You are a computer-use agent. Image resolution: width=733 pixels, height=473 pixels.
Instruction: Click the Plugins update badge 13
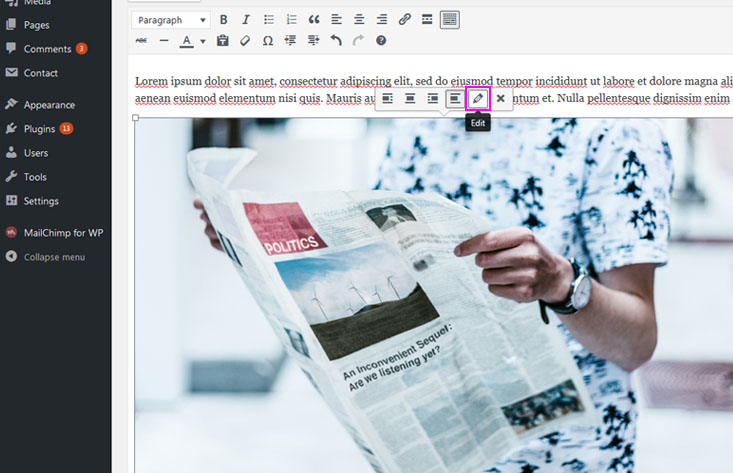point(66,129)
